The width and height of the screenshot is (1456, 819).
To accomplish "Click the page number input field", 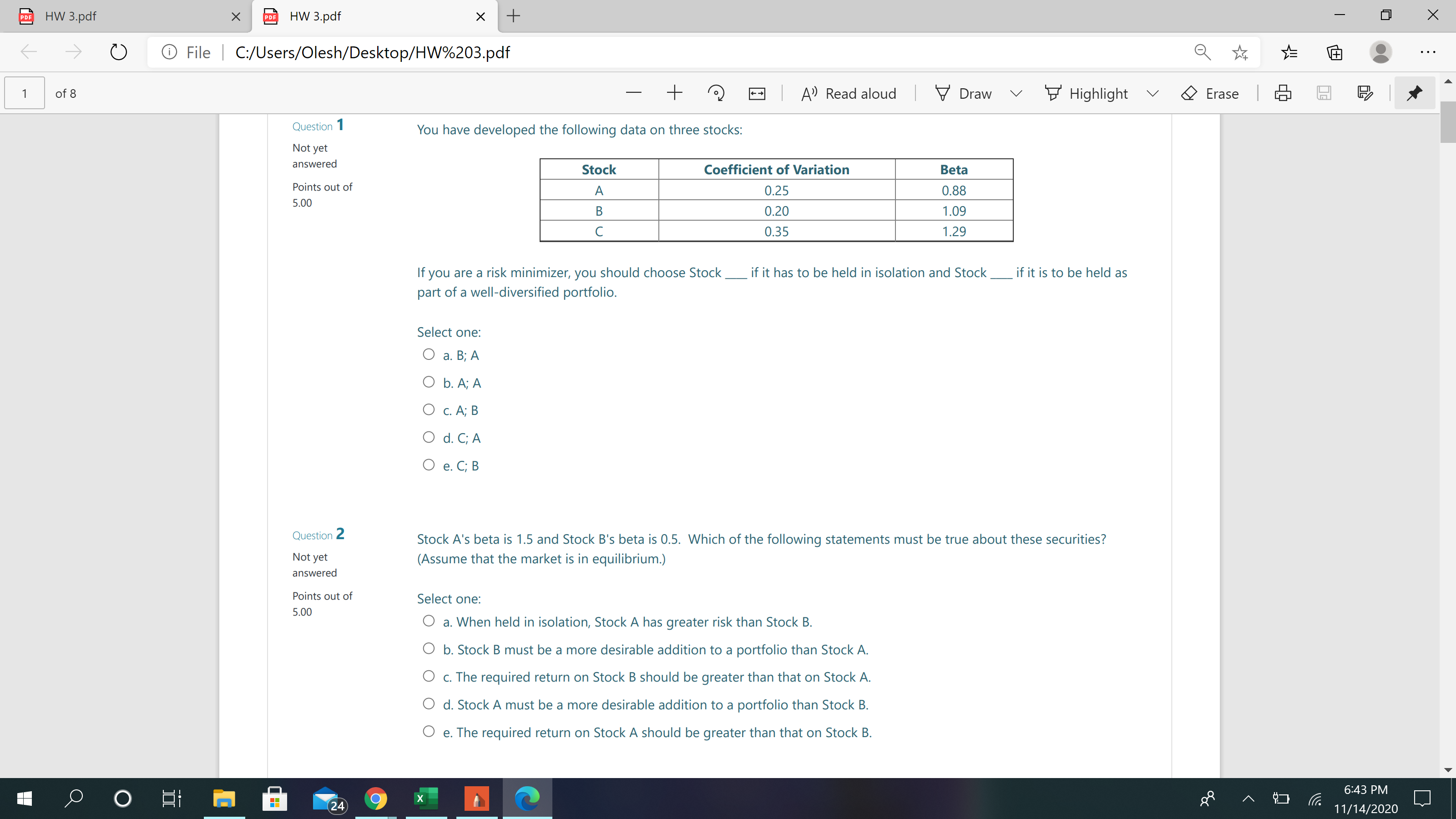I will click(x=24, y=93).
